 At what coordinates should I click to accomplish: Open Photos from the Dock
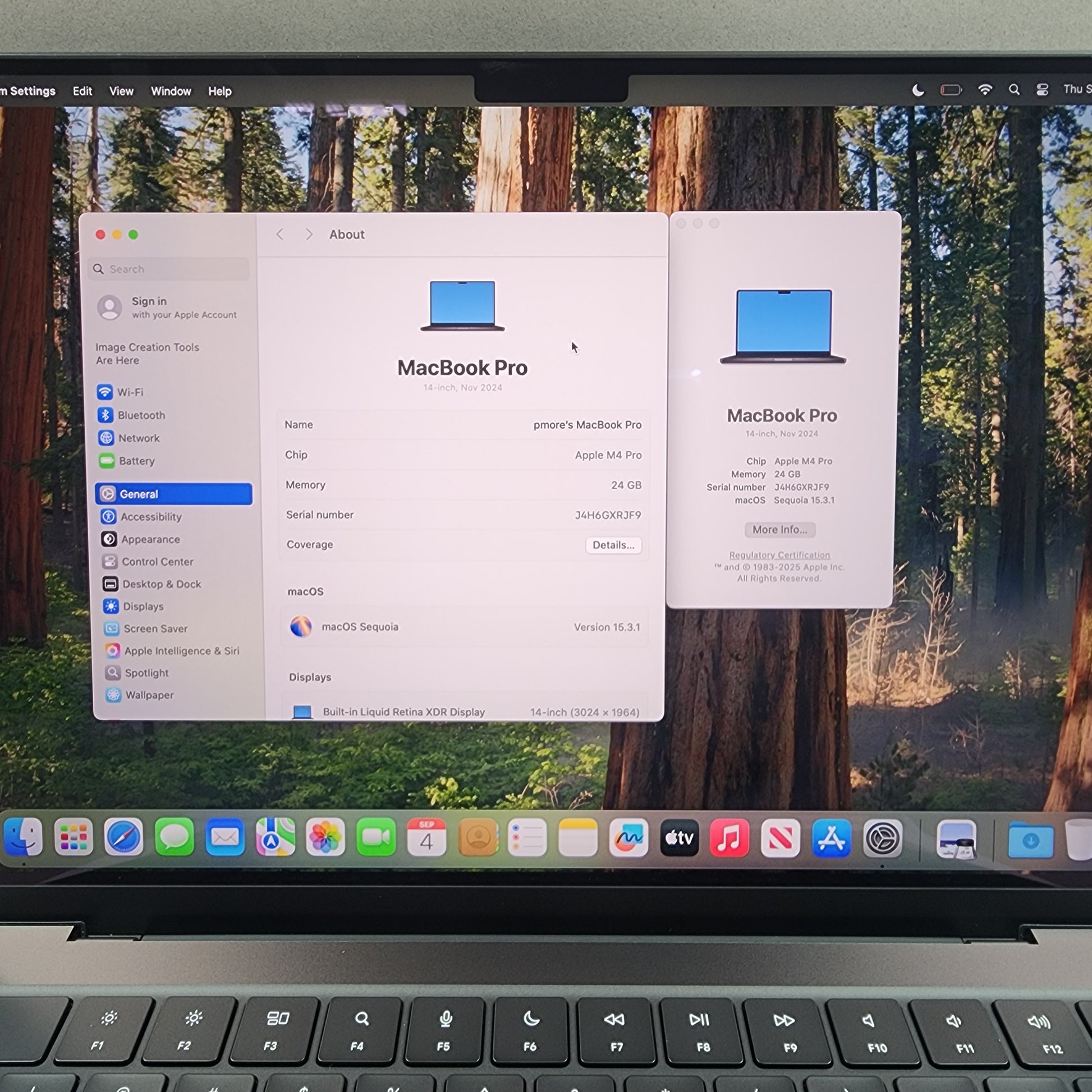325,837
